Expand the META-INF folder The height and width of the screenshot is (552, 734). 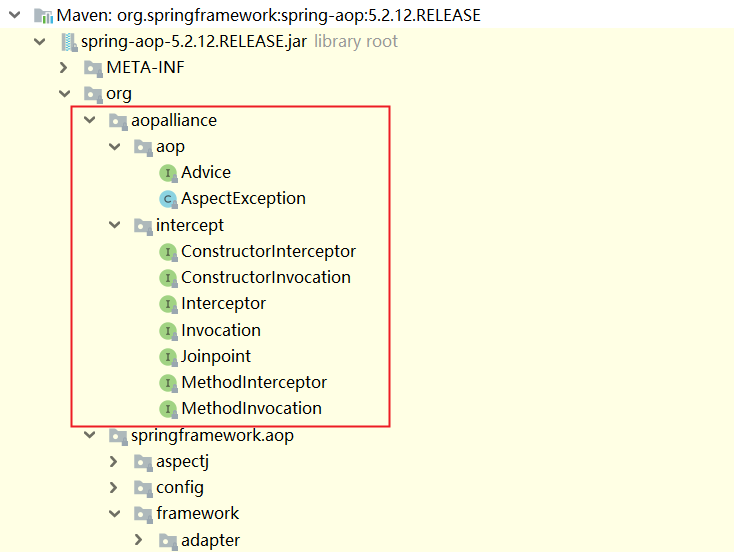click(64, 68)
